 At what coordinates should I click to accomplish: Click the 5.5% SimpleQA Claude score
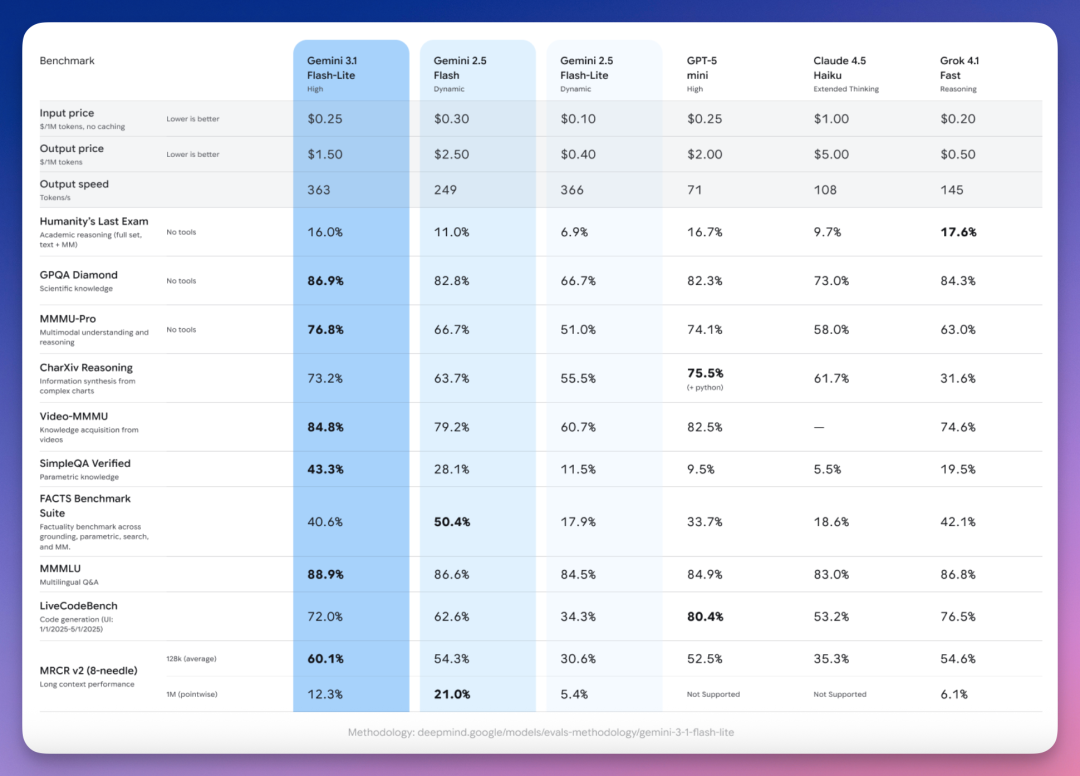point(827,470)
